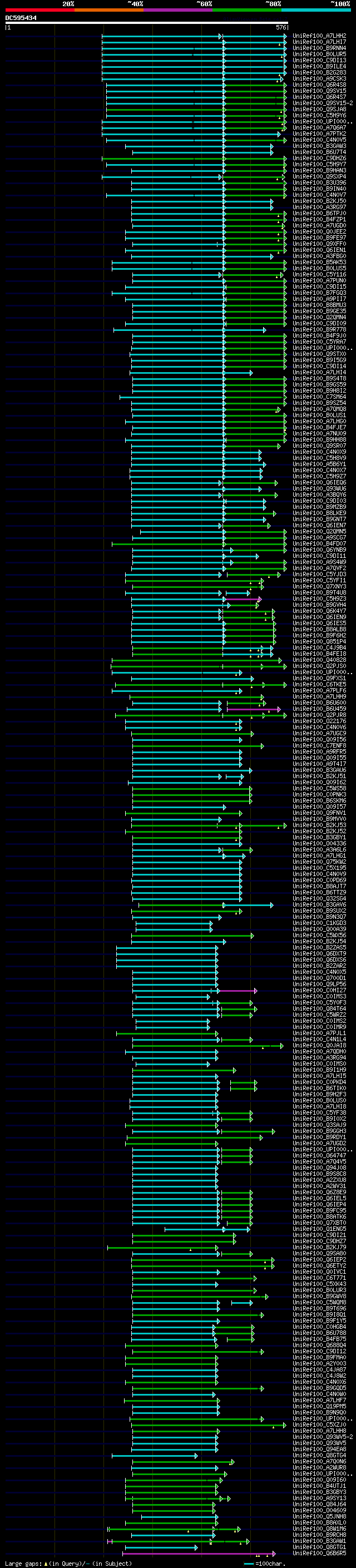Viewport: 356px width, 1568px height.
Task: Select the UniRef100_Q9XFF0 label
Action: pyautogui.click(x=319, y=244)
